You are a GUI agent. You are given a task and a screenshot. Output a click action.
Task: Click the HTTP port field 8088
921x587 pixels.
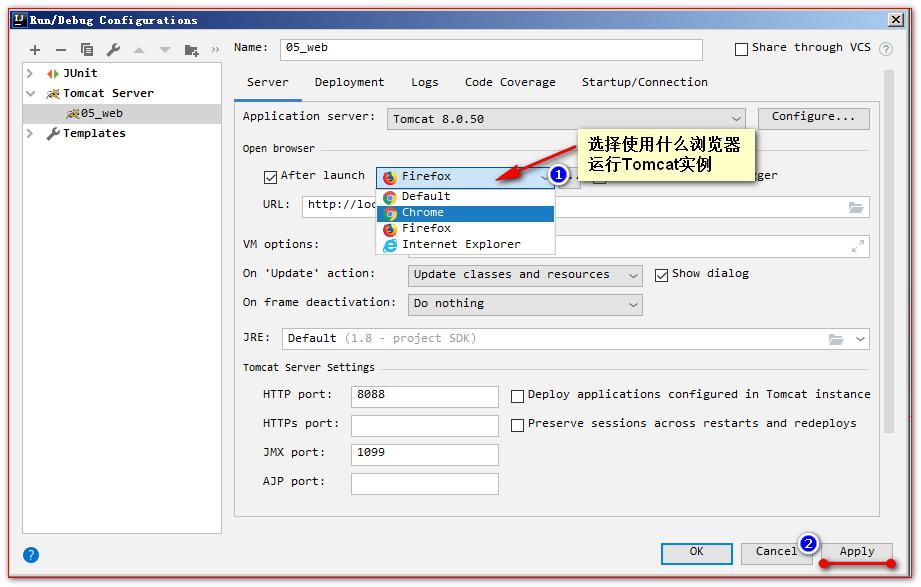pos(425,397)
